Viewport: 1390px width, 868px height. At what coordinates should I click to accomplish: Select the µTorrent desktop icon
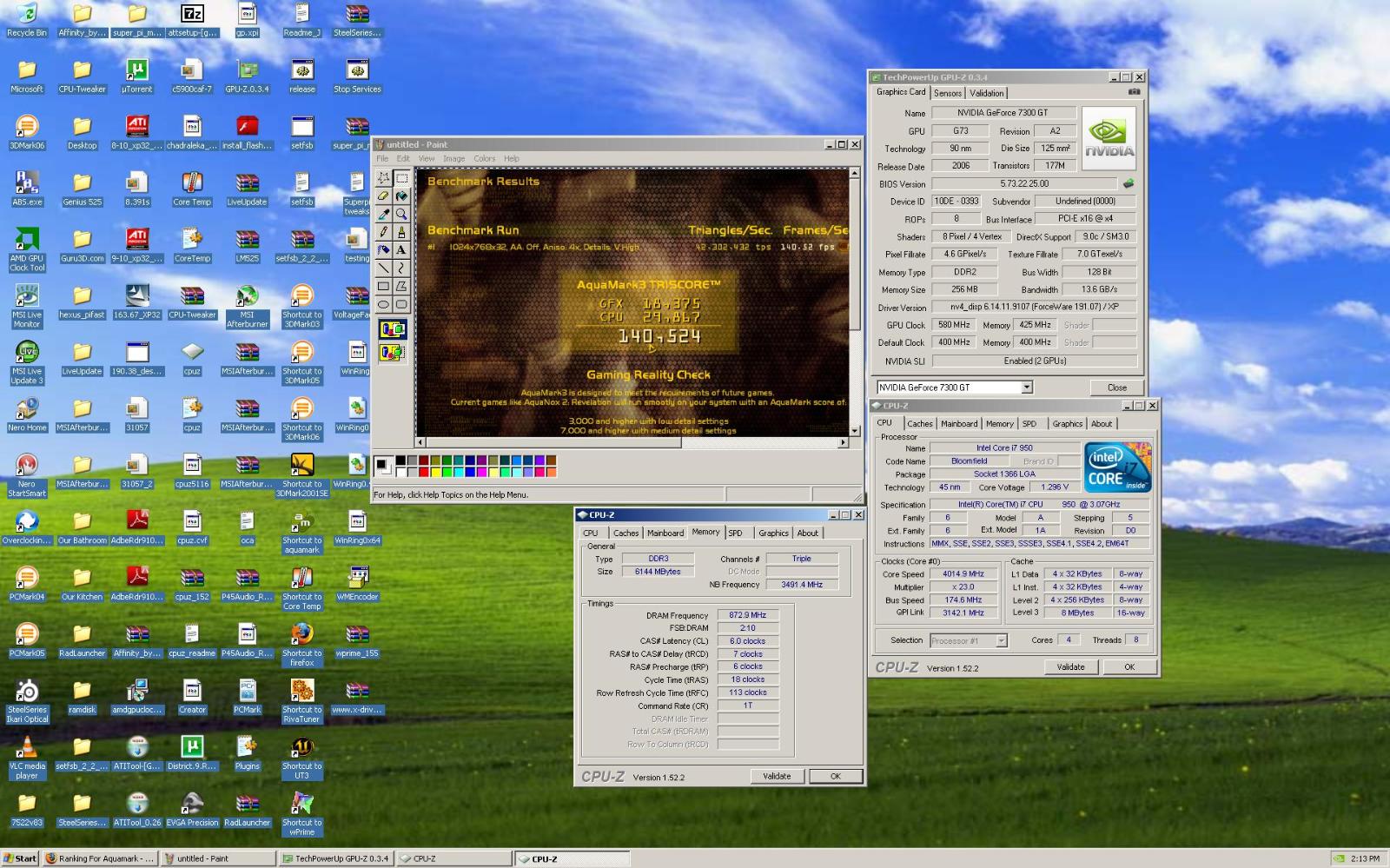click(137, 76)
